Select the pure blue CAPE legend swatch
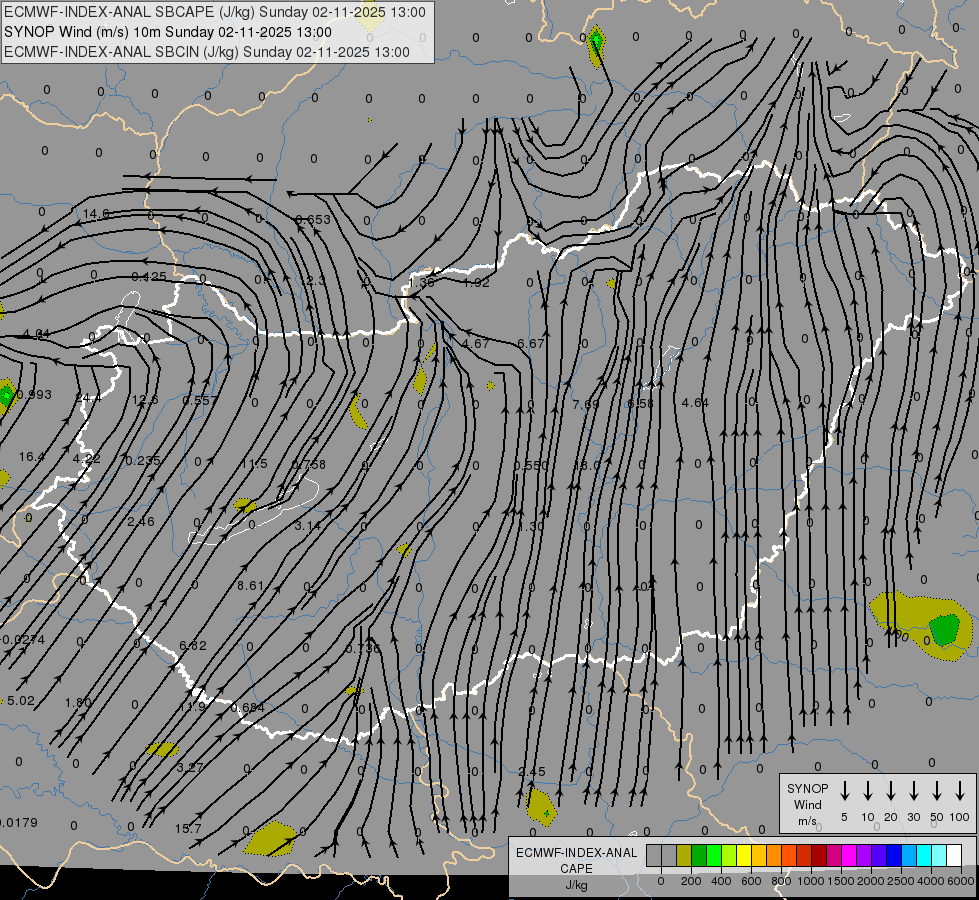This screenshot has height=900, width=979. (893, 856)
